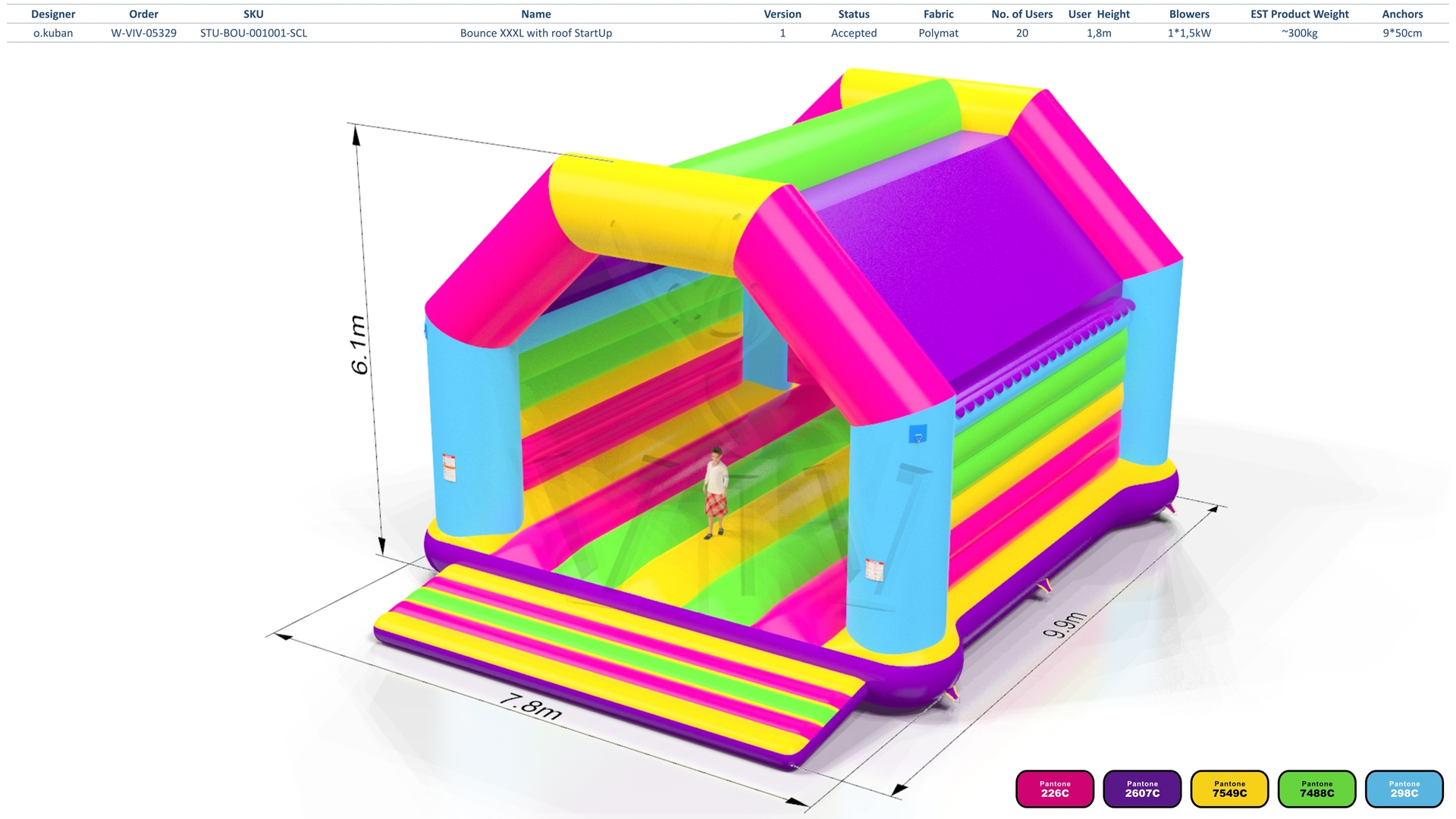Click the 9.9m length dimension label
1456x819 pixels.
click(1065, 624)
